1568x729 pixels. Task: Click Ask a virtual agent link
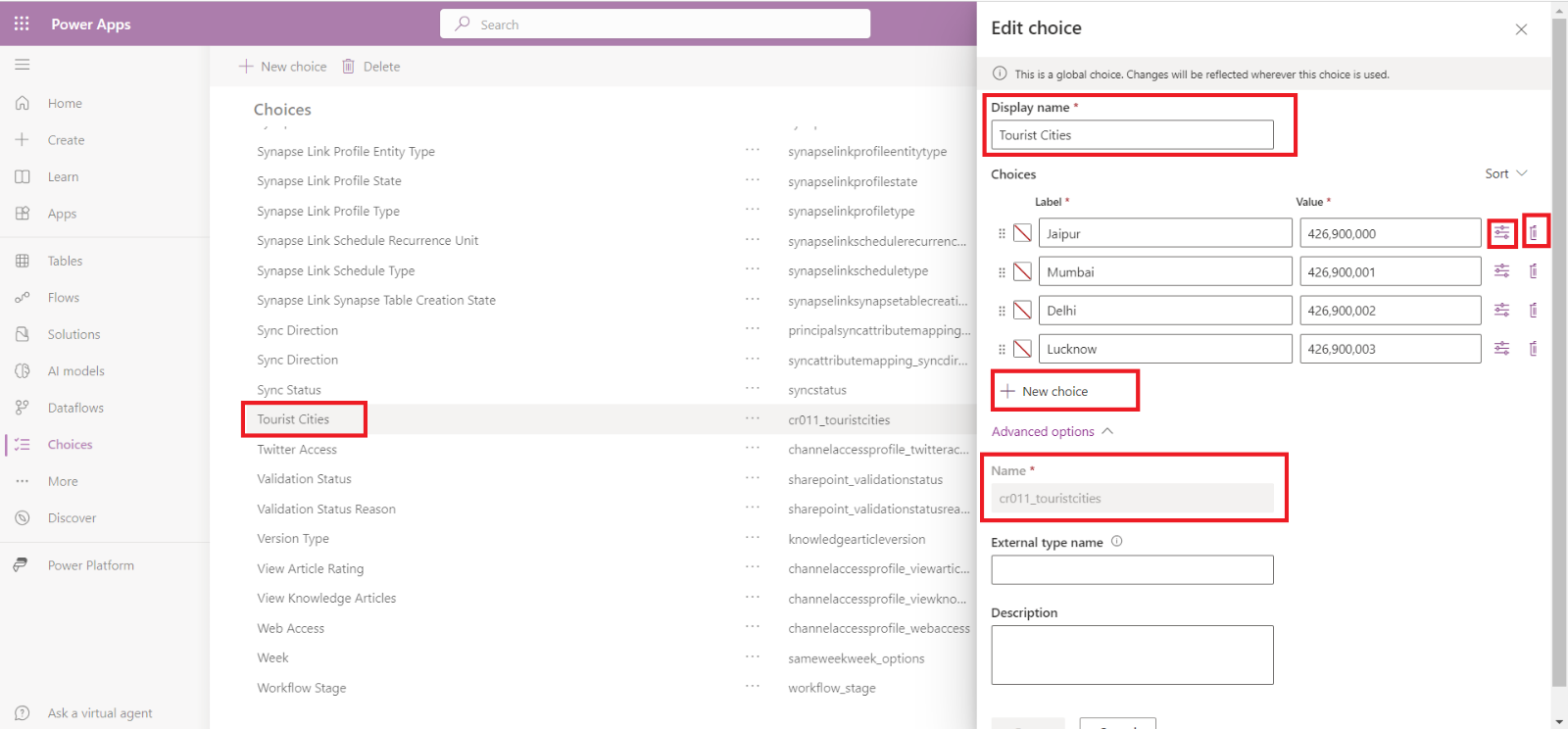click(x=99, y=713)
